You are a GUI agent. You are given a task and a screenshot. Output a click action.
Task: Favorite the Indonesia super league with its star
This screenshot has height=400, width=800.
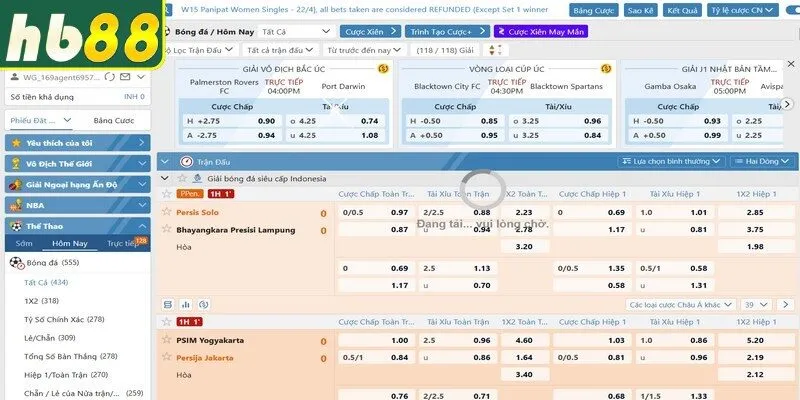tap(182, 179)
